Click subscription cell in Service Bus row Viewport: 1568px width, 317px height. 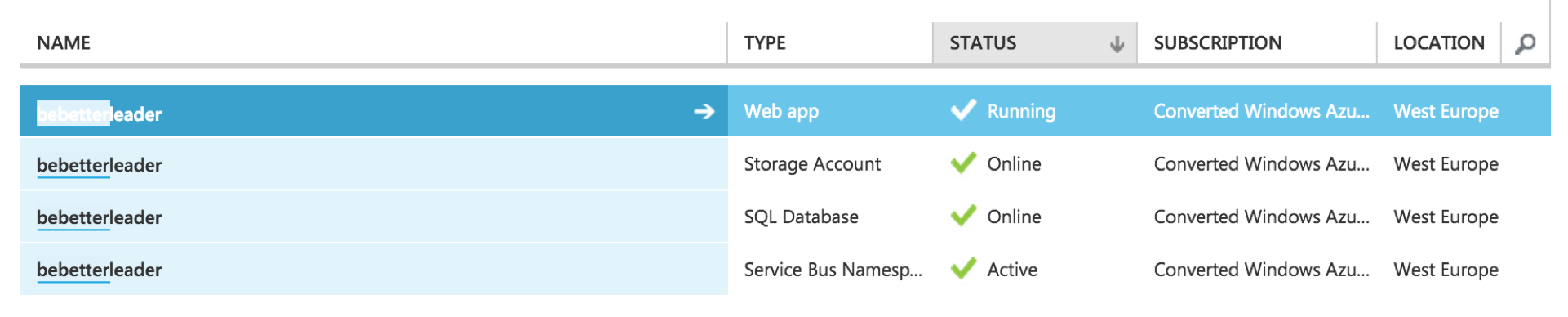click(x=1261, y=270)
